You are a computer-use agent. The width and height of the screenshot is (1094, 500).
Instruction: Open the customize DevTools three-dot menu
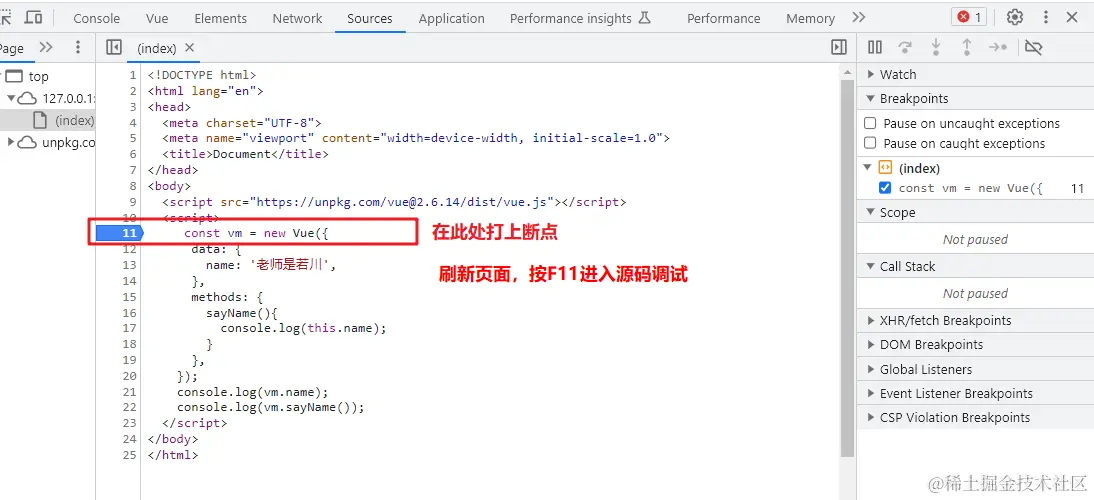pyautogui.click(x=1046, y=17)
